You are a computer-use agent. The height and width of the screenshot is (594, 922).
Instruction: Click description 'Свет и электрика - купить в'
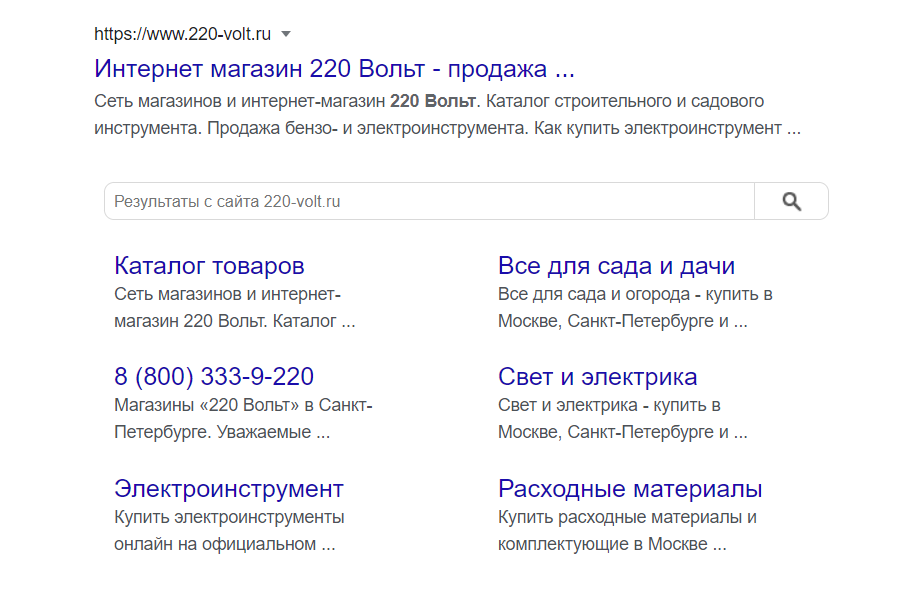609,405
